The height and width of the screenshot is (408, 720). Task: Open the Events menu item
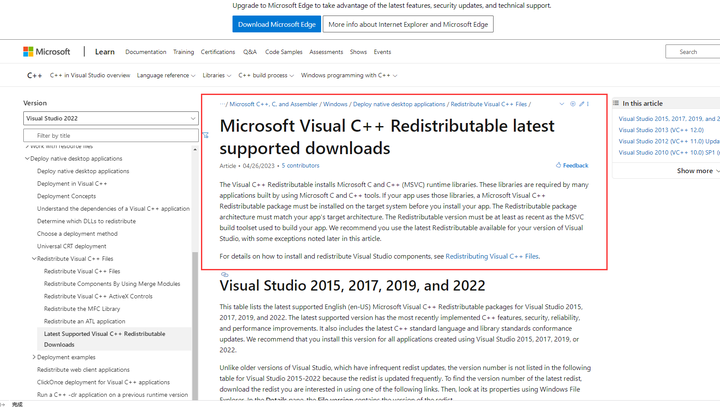(x=382, y=52)
